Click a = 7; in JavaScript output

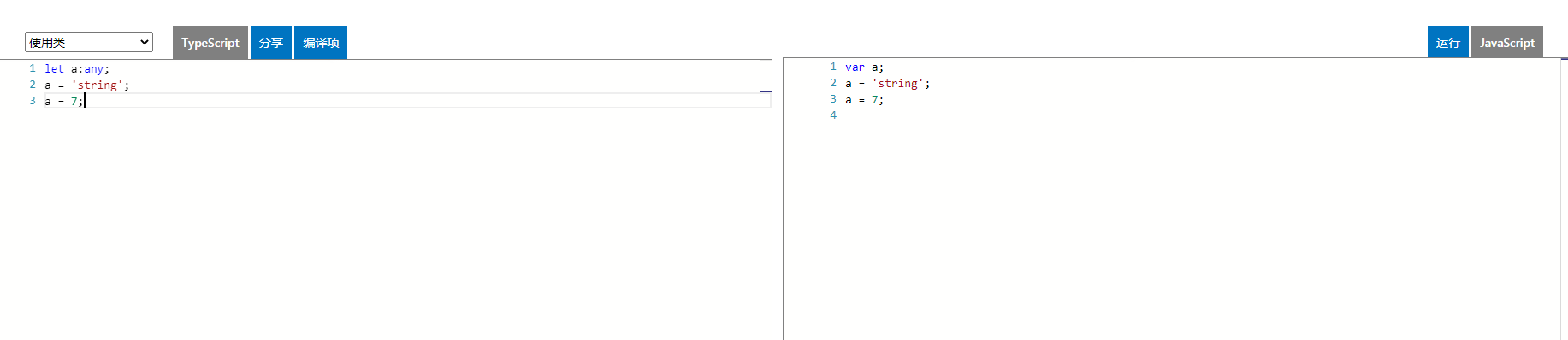[864, 99]
